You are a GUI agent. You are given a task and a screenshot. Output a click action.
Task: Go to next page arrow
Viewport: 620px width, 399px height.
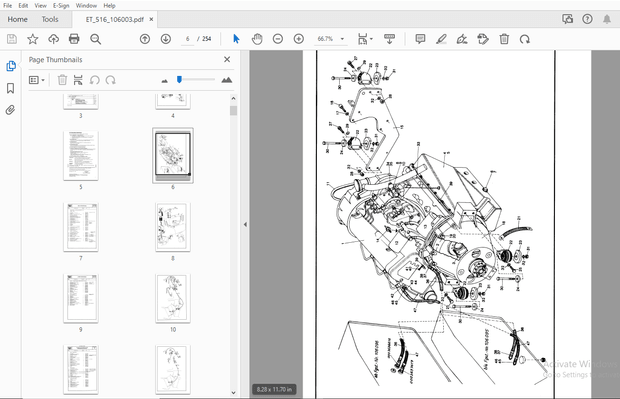click(x=166, y=39)
